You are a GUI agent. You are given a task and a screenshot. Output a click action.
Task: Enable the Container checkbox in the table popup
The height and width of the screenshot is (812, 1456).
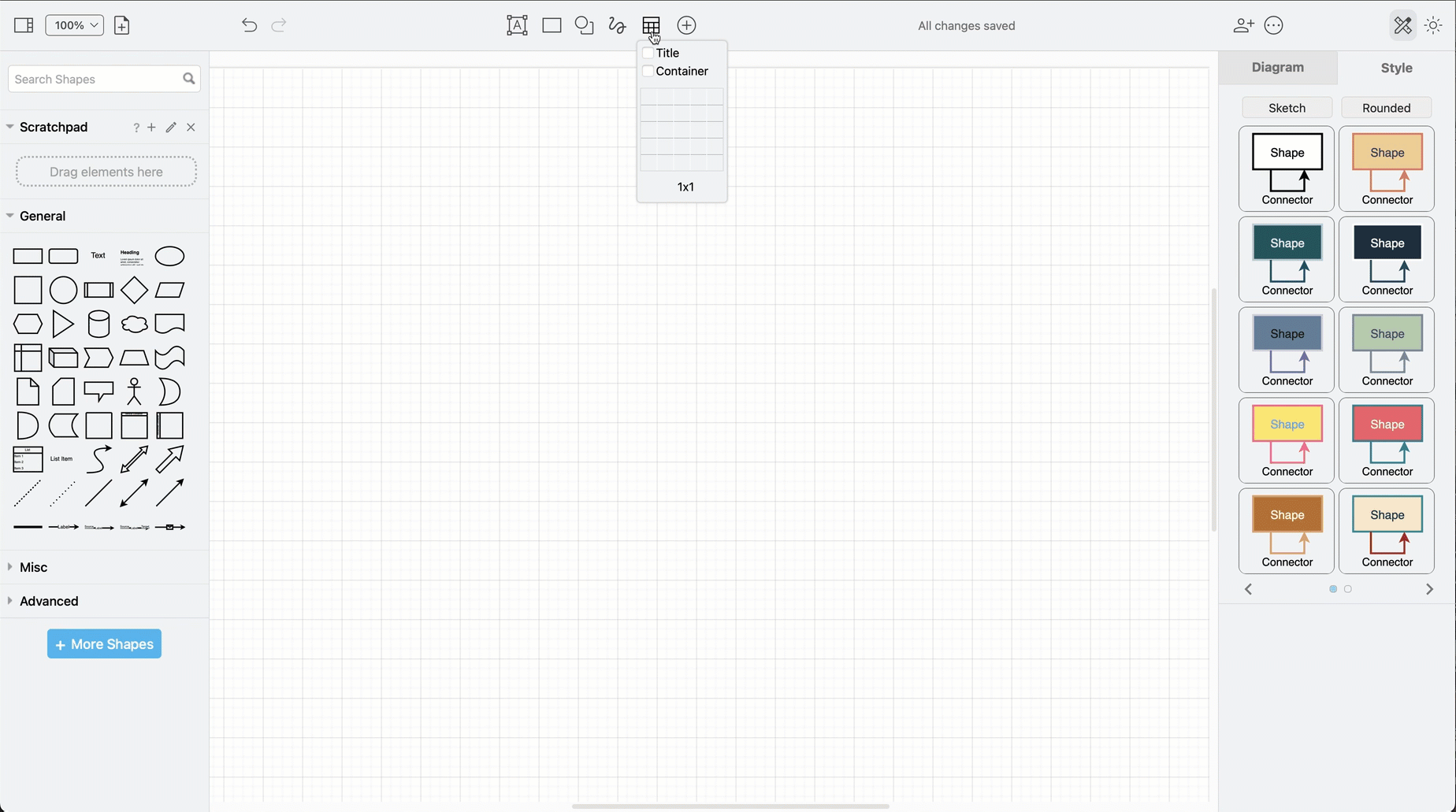pos(647,71)
